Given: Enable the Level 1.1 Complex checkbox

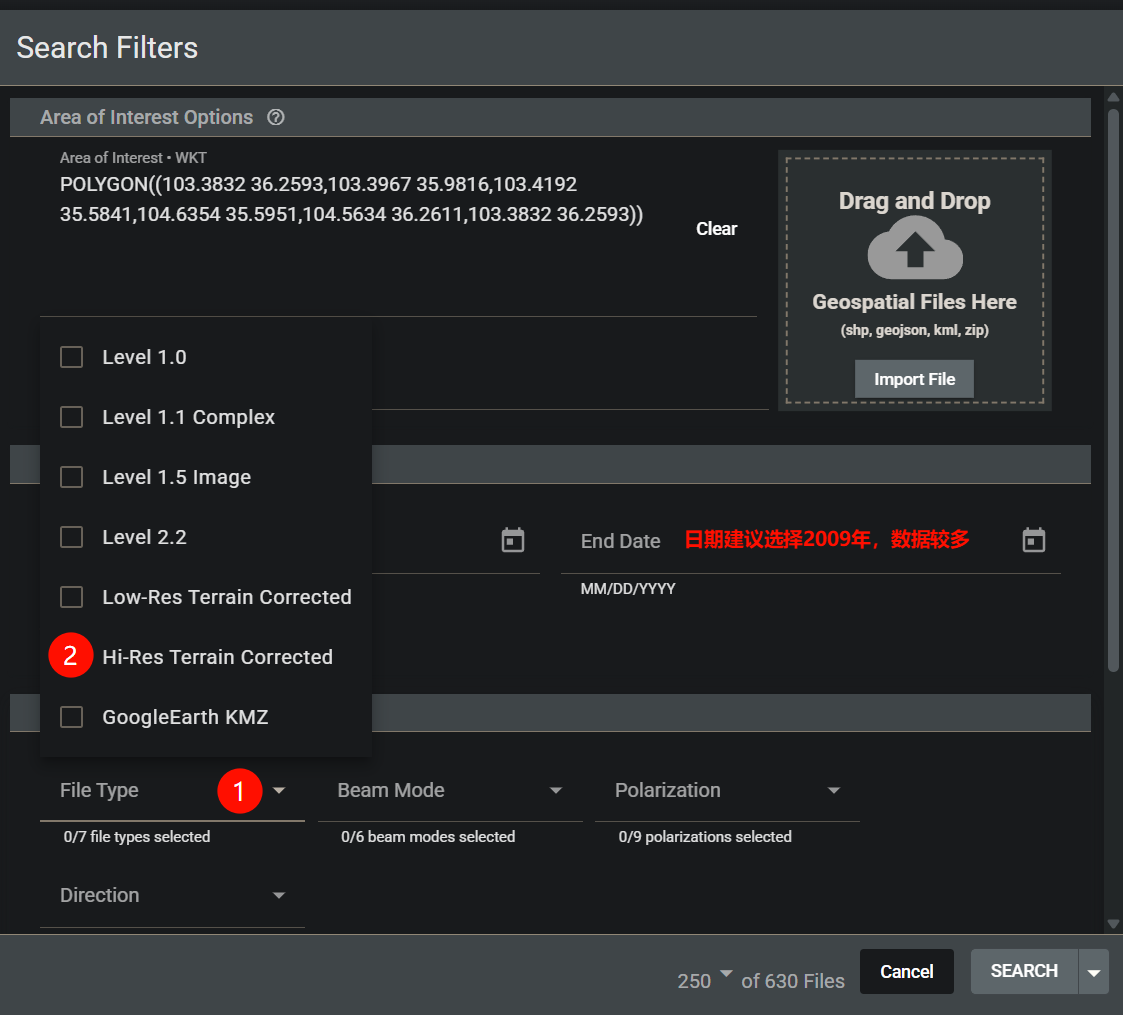Looking at the screenshot, I should click(x=72, y=417).
